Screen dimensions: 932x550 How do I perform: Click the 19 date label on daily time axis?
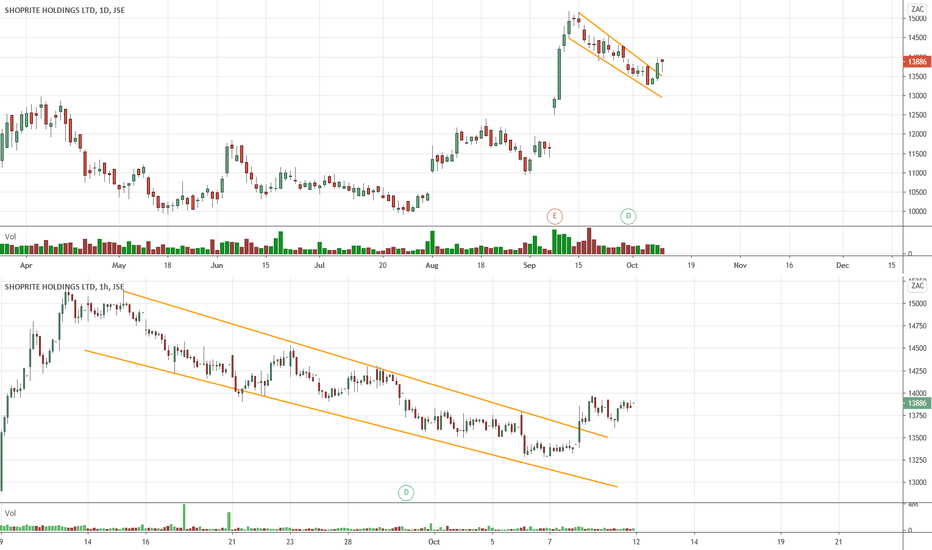(691, 265)
